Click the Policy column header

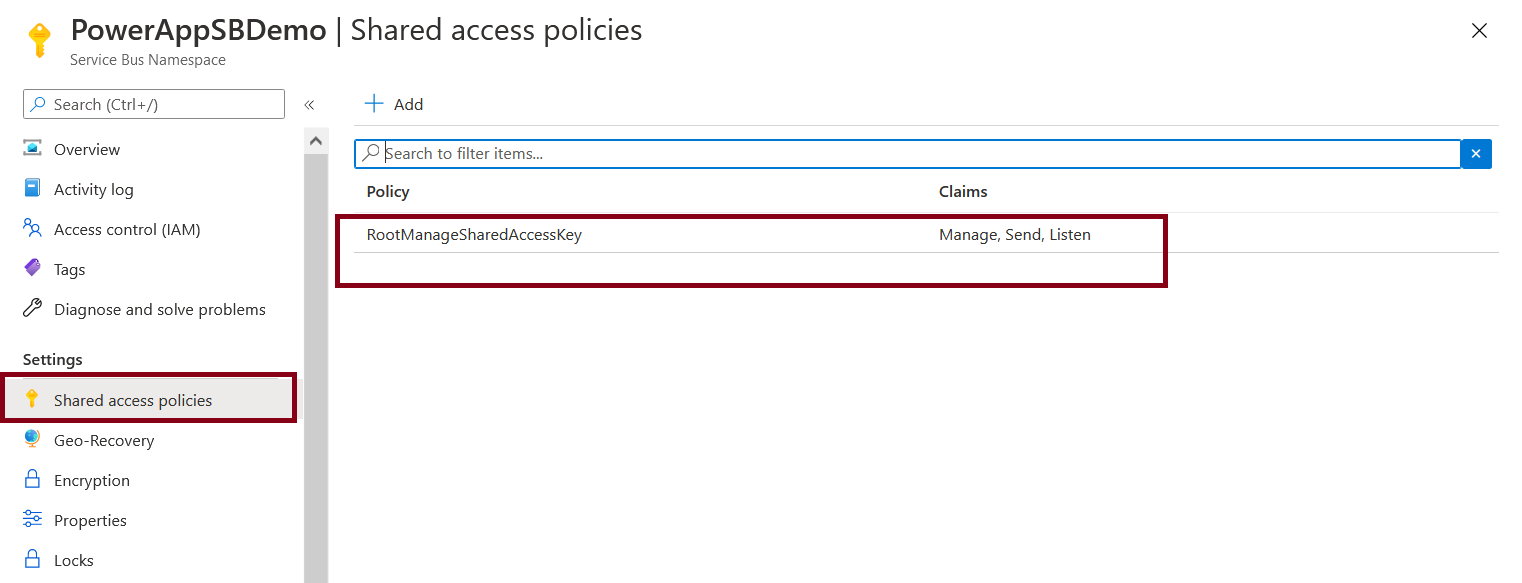(387, 191)
